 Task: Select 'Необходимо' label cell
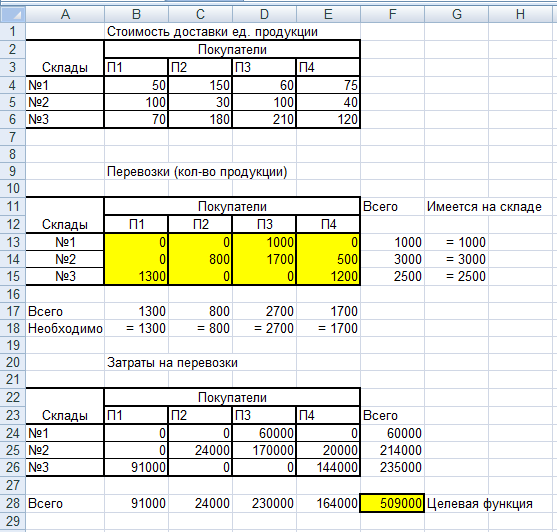pyautogui.click(x=65, y=329)
